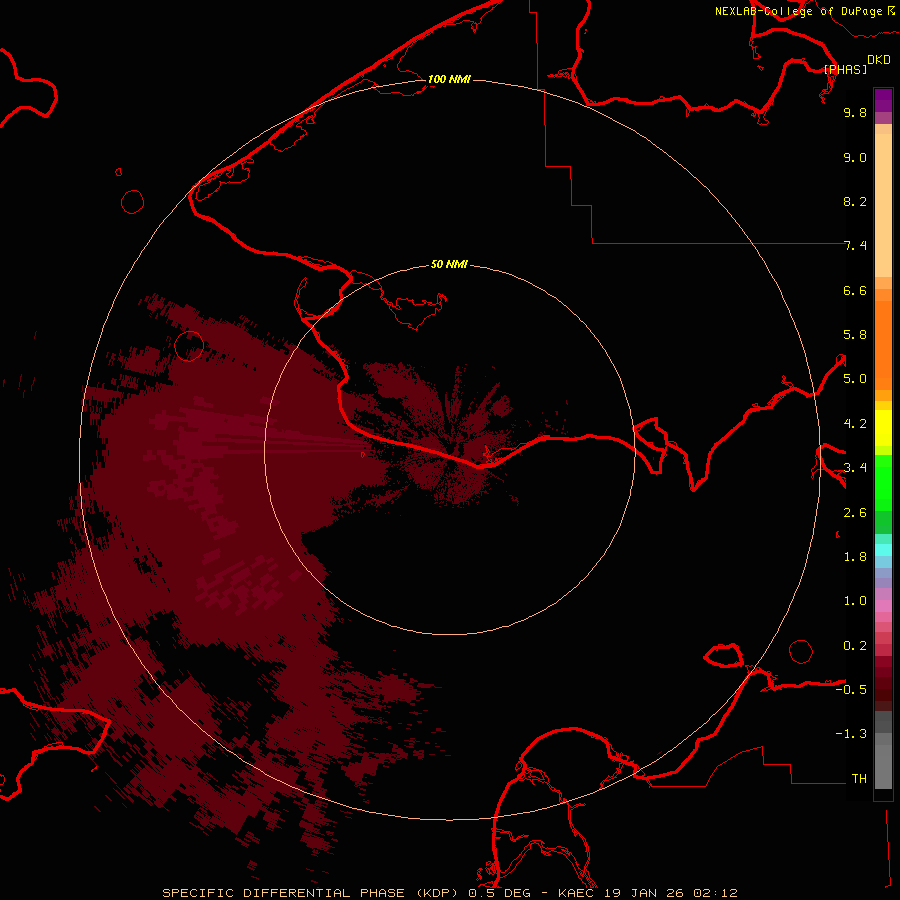This screenshot has width=900, height=900.
Task: Click the 8.2 legend value
Action: click(855, 201)
